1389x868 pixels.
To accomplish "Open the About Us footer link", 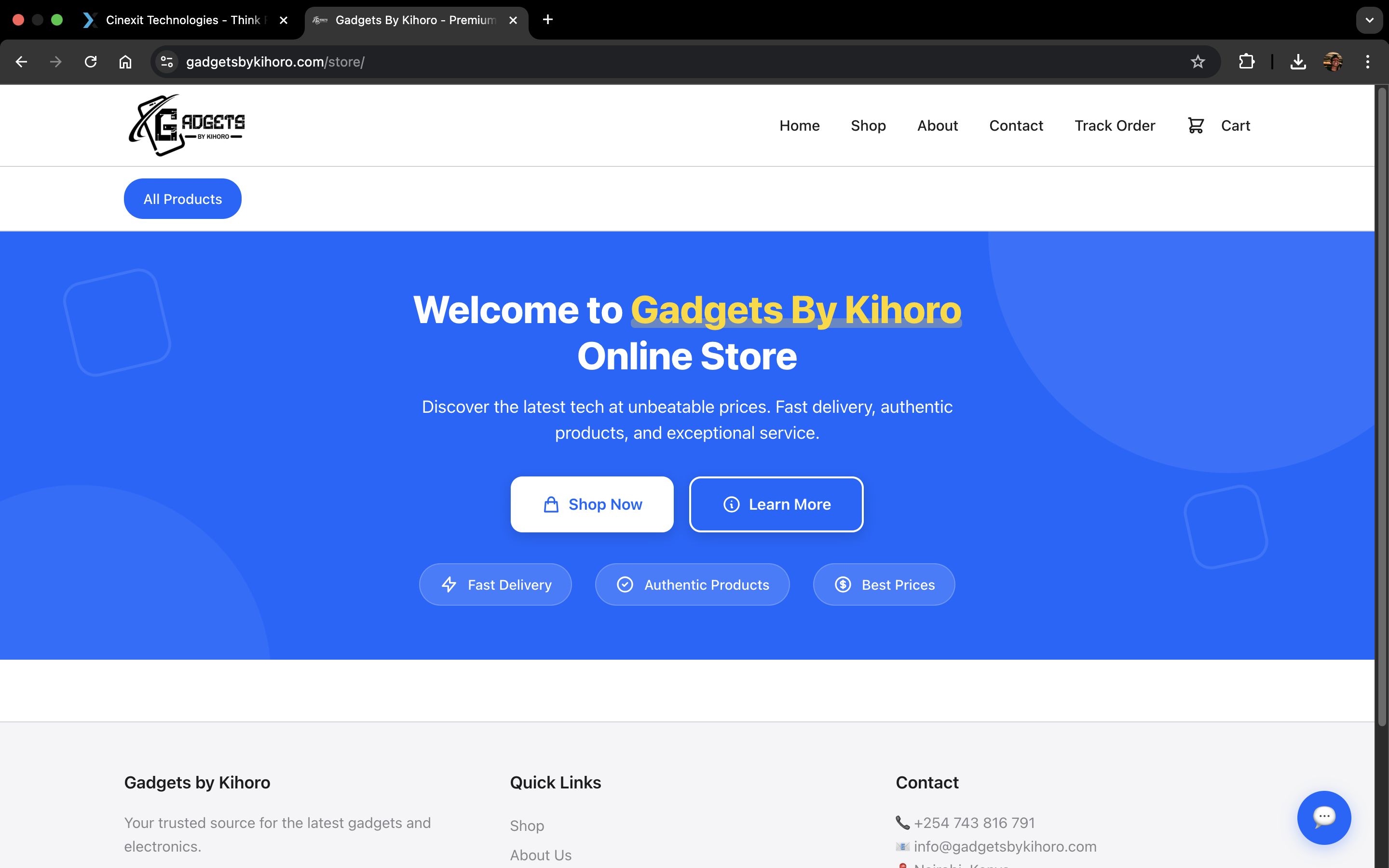I will click(x=540, y=855).
